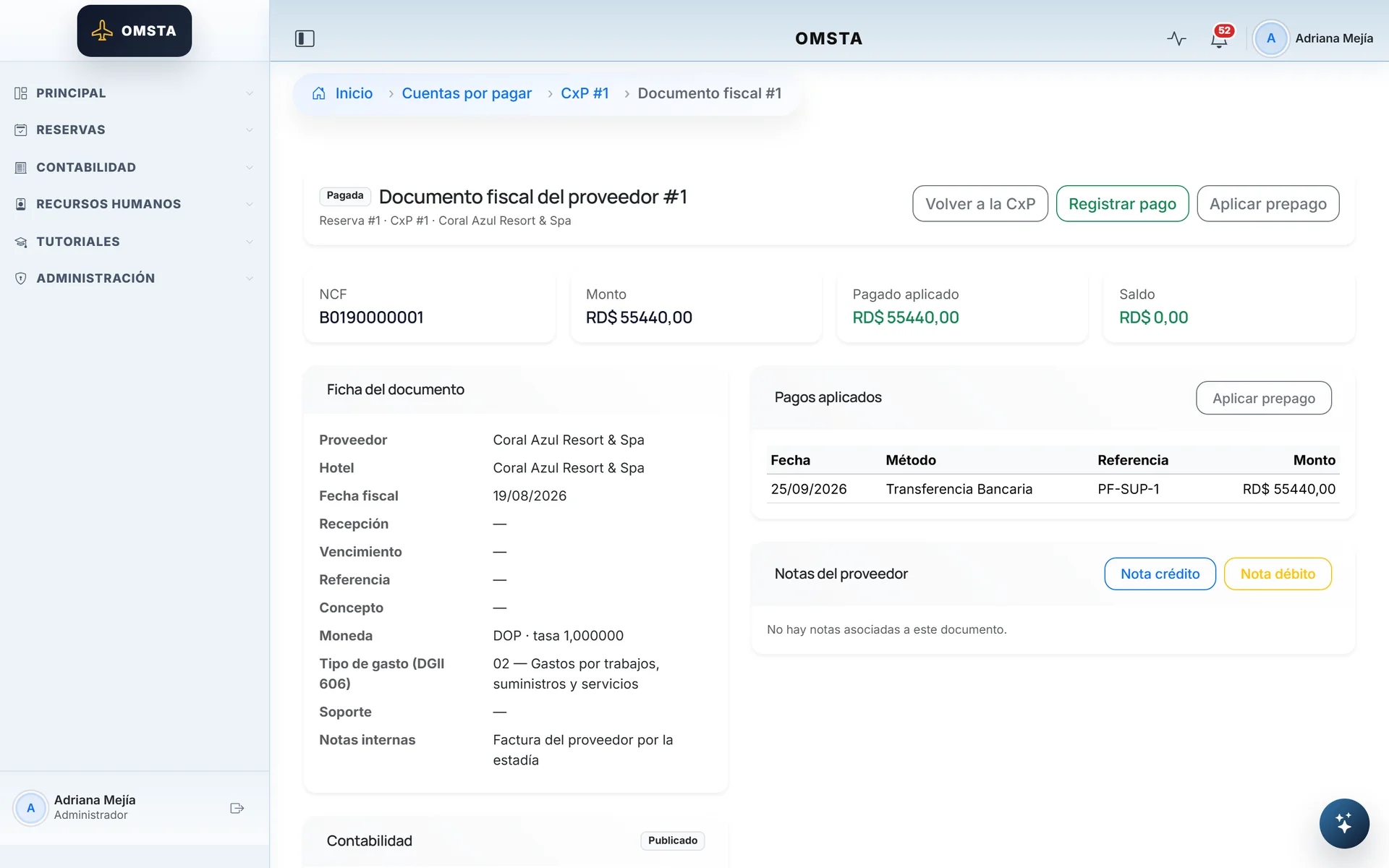The image size is (1389, 868).
Task: Click the Transferencia Bancaria method cell
Action: [959, 489]
